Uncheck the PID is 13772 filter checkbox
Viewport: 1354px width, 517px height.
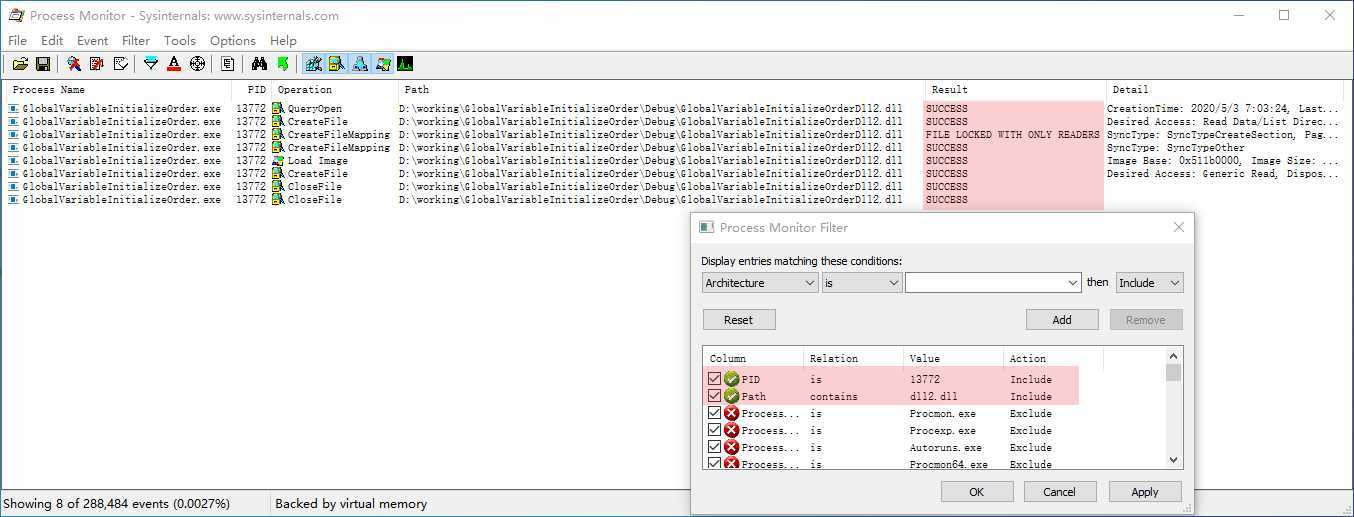[x=714, y=379]
